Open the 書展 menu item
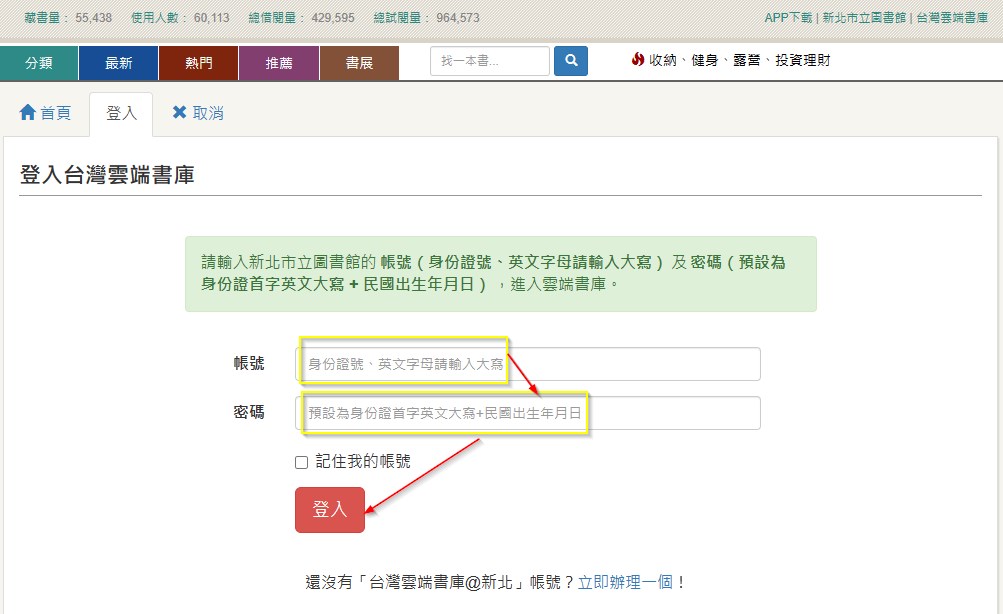This screenshot has height=614, width=1003. (x=359, y=63)
